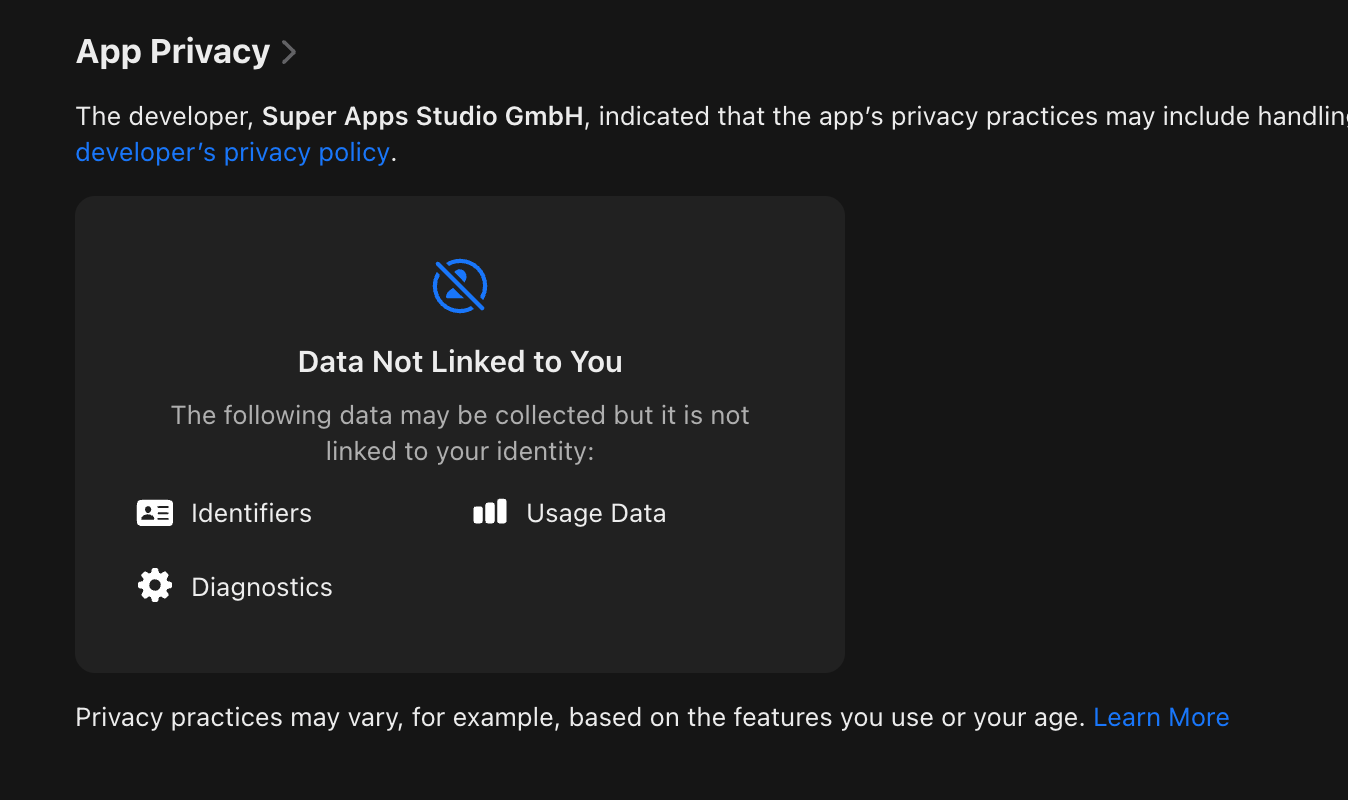The image size is (1348, 800).
Task: Click the Diagnostics gear icon
Action: coord(155,586)
